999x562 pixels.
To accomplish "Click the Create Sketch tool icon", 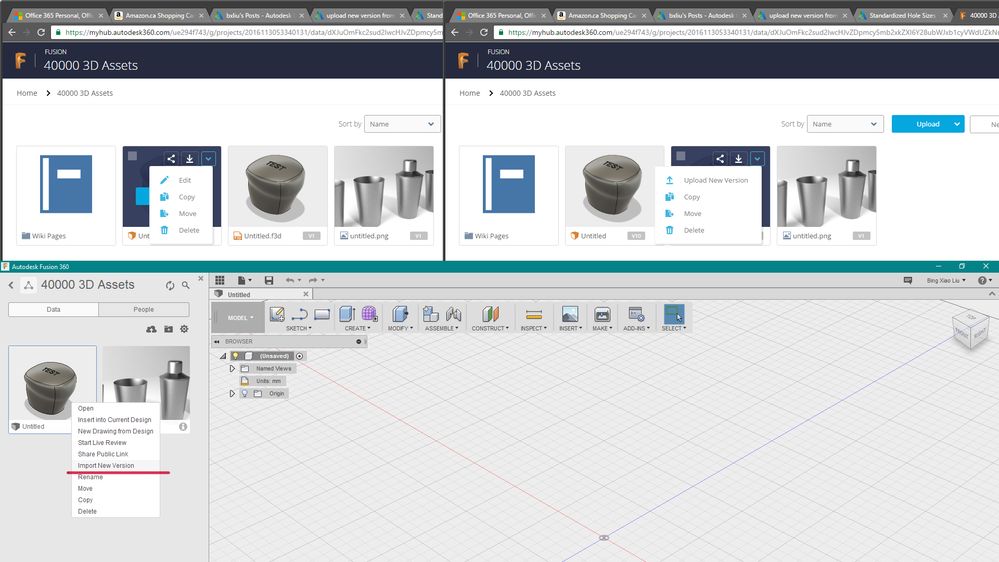I will click(x=277, y=314).
